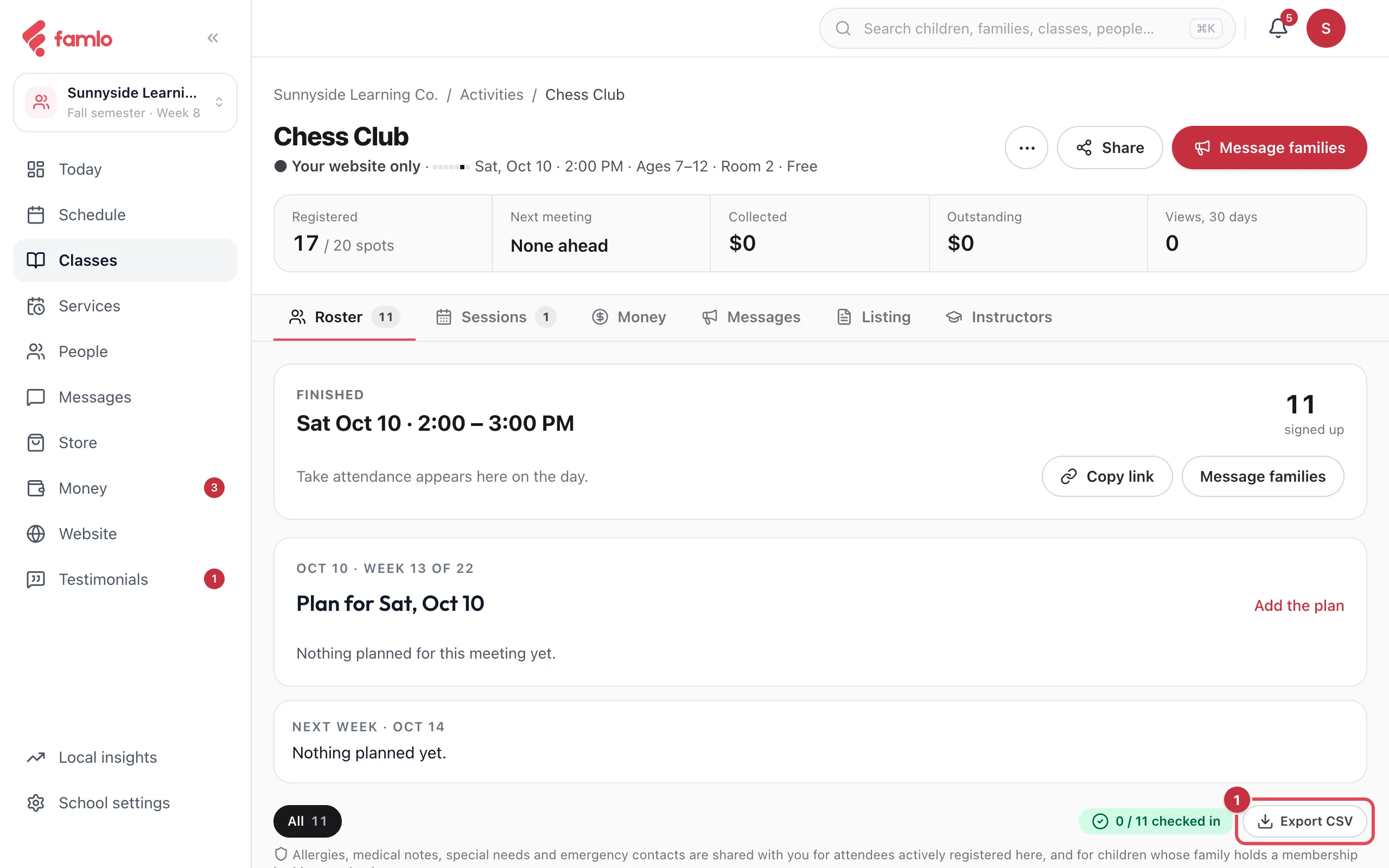Select the All 11 filter chip
The width and height of the screenshot is (1389, 868).
tap(307, 821)
